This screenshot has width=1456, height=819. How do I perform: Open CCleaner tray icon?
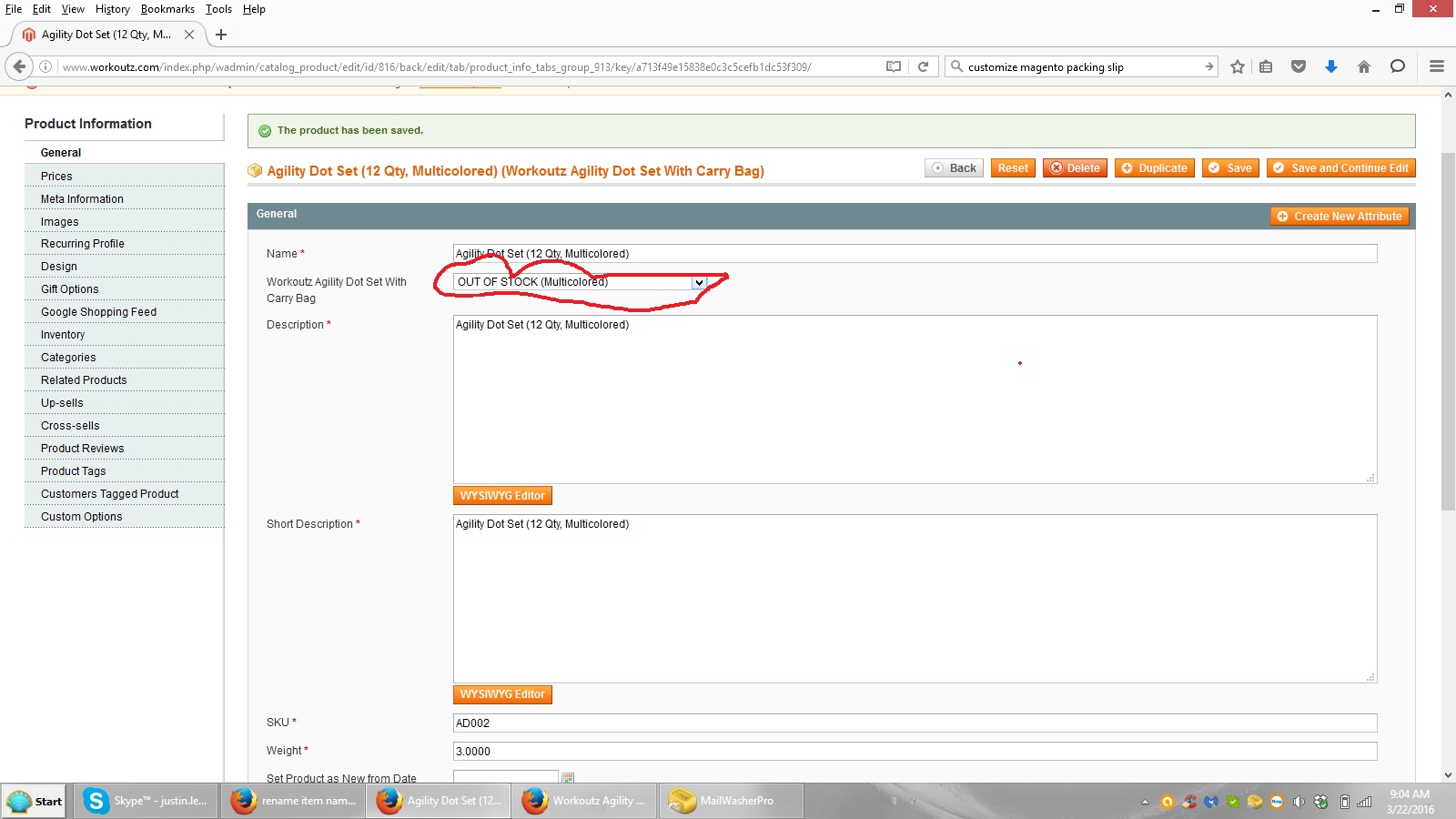pos(1189,802)
